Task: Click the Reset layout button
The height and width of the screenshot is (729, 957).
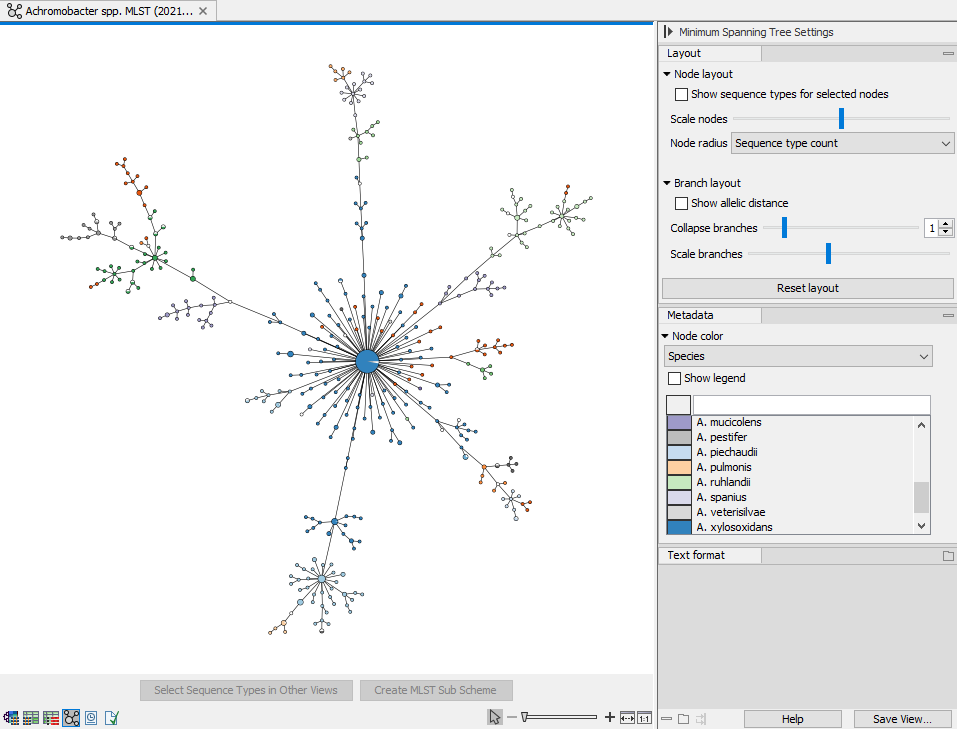Action: [807, 288]
